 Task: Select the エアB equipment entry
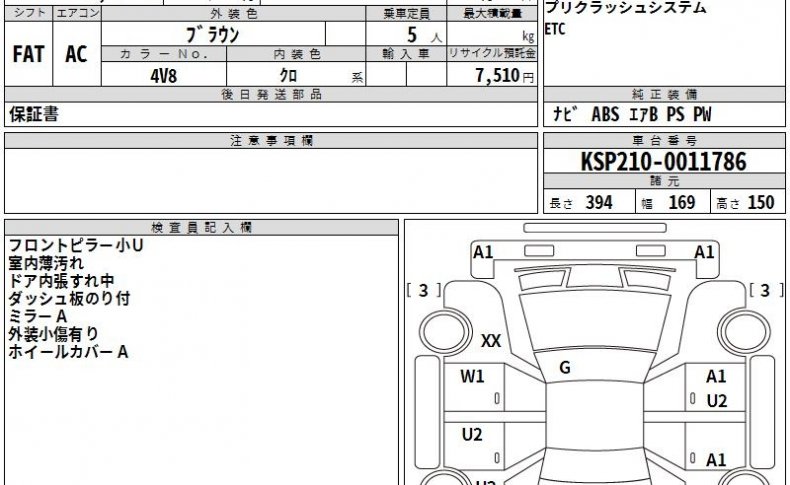point(643,114)
